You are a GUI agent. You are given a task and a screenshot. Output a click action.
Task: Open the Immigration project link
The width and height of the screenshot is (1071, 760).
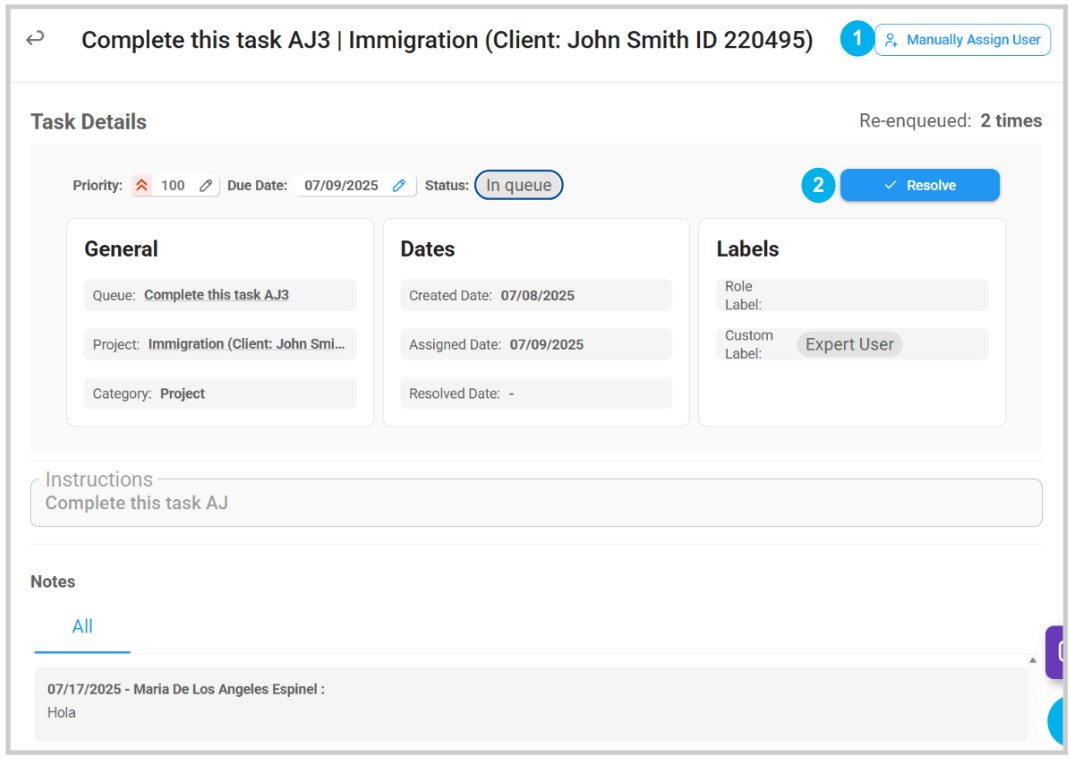tap(246, 344)
